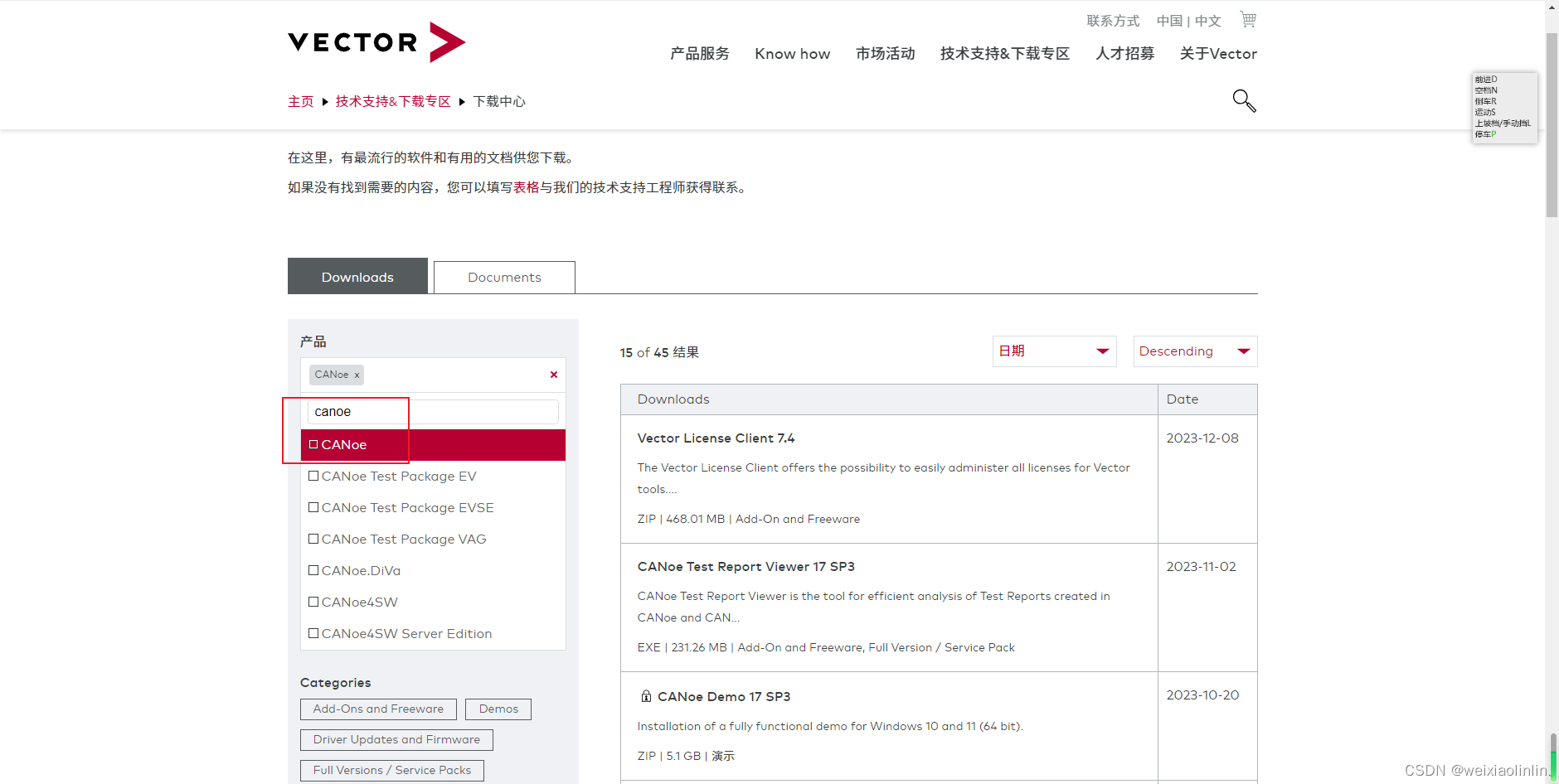
Task: Clear all product filters with red X
Action: (554, 375)
